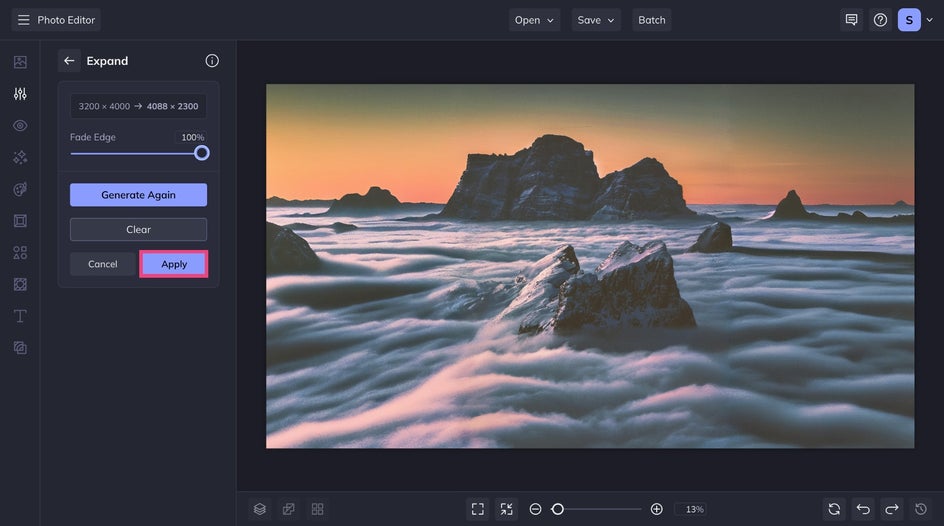Screen dimensions: 944x526
Task: Open the Graphics shapes sidebar icon
Action: pyautogui.click(x=20, y=253)
